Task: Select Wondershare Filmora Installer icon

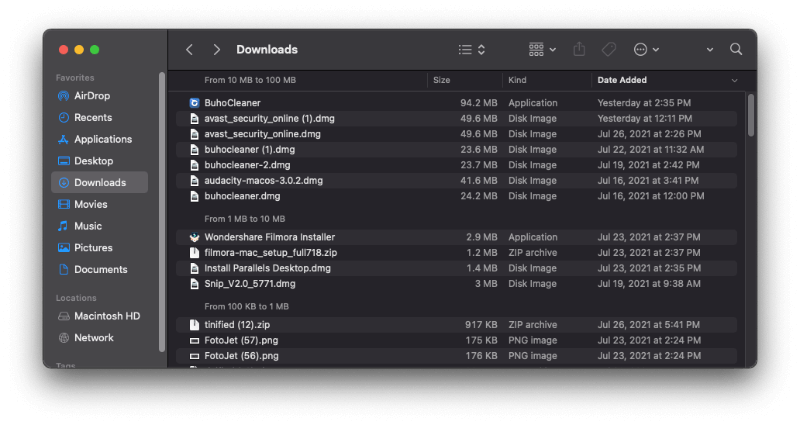Action: tap(194, 237)
